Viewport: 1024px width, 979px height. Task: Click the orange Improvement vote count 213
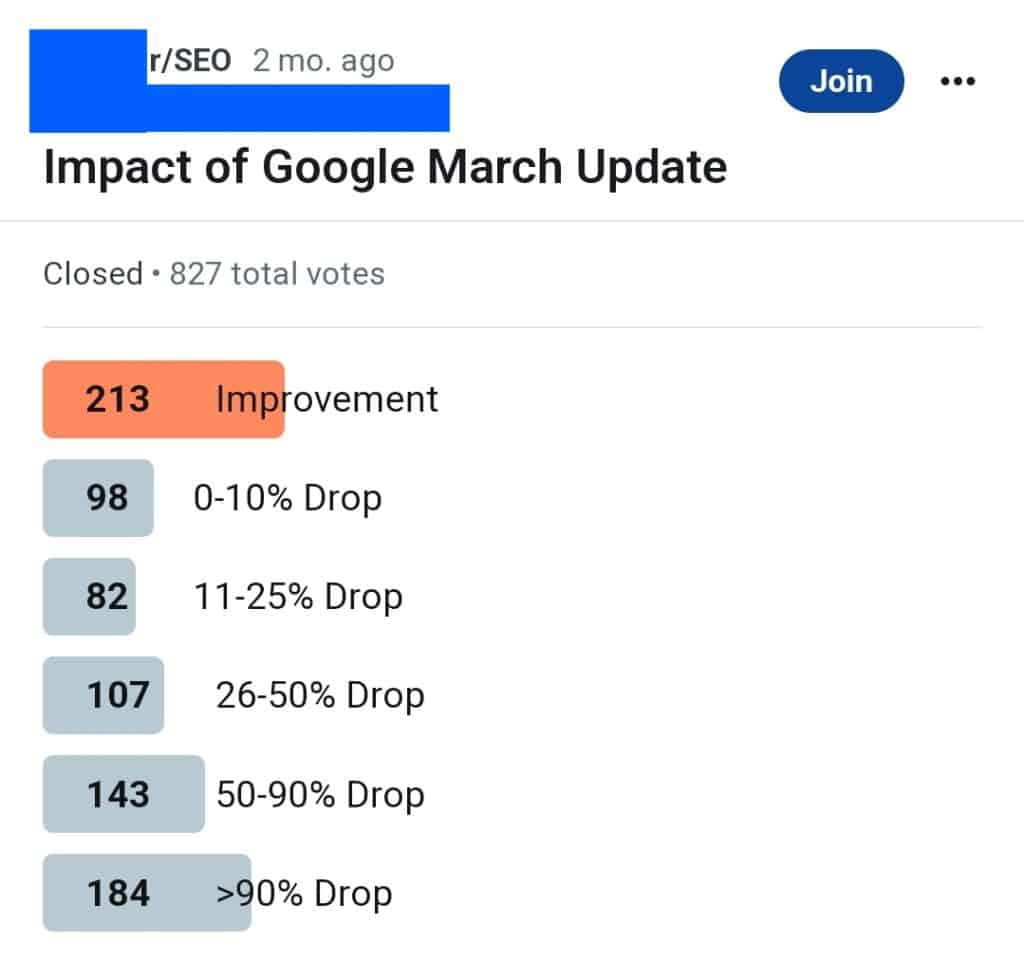coord(118,399)
